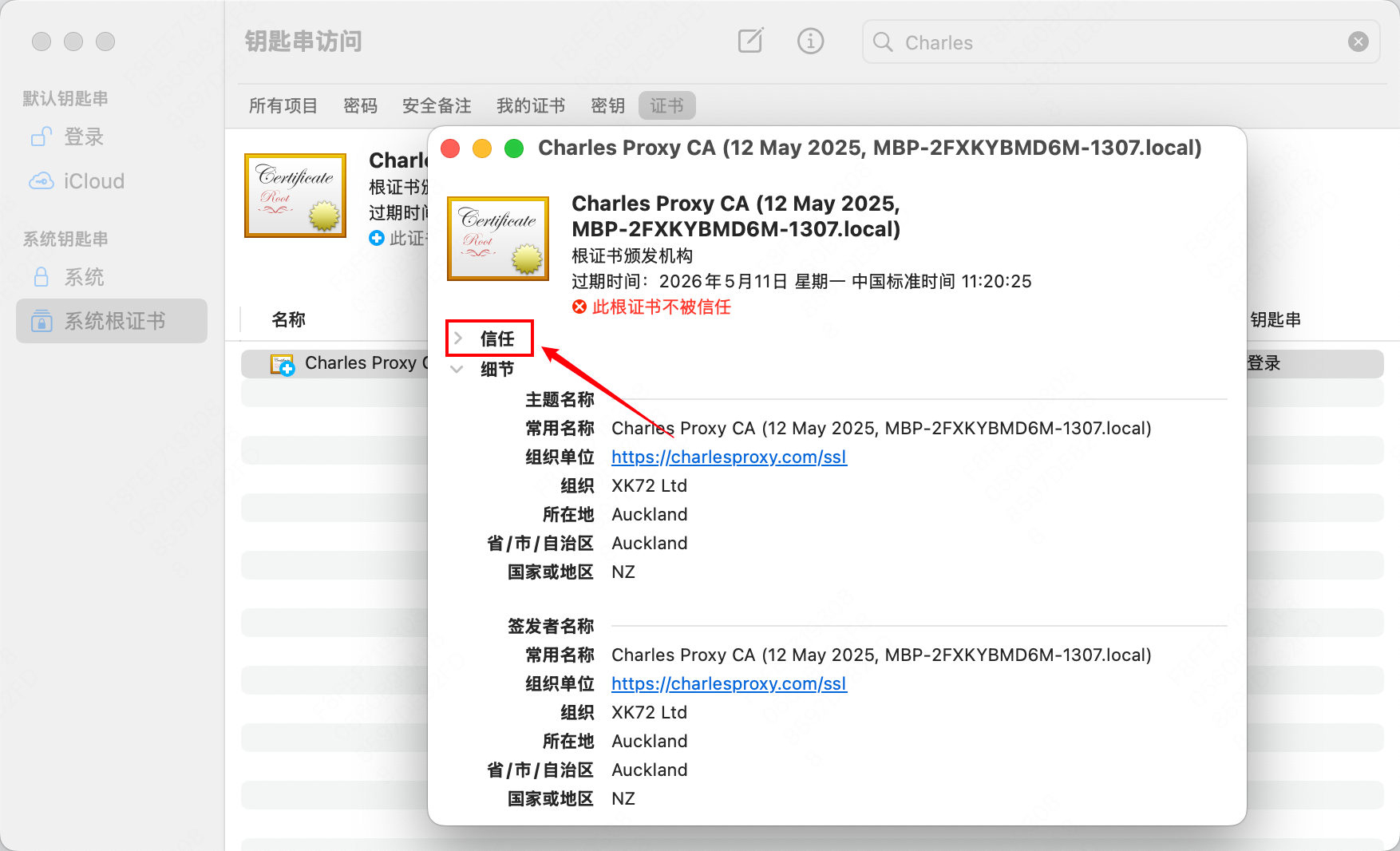Click 'NZ' under 签发者名称
The image size is (1400, 851).
[x=623, y=798]
